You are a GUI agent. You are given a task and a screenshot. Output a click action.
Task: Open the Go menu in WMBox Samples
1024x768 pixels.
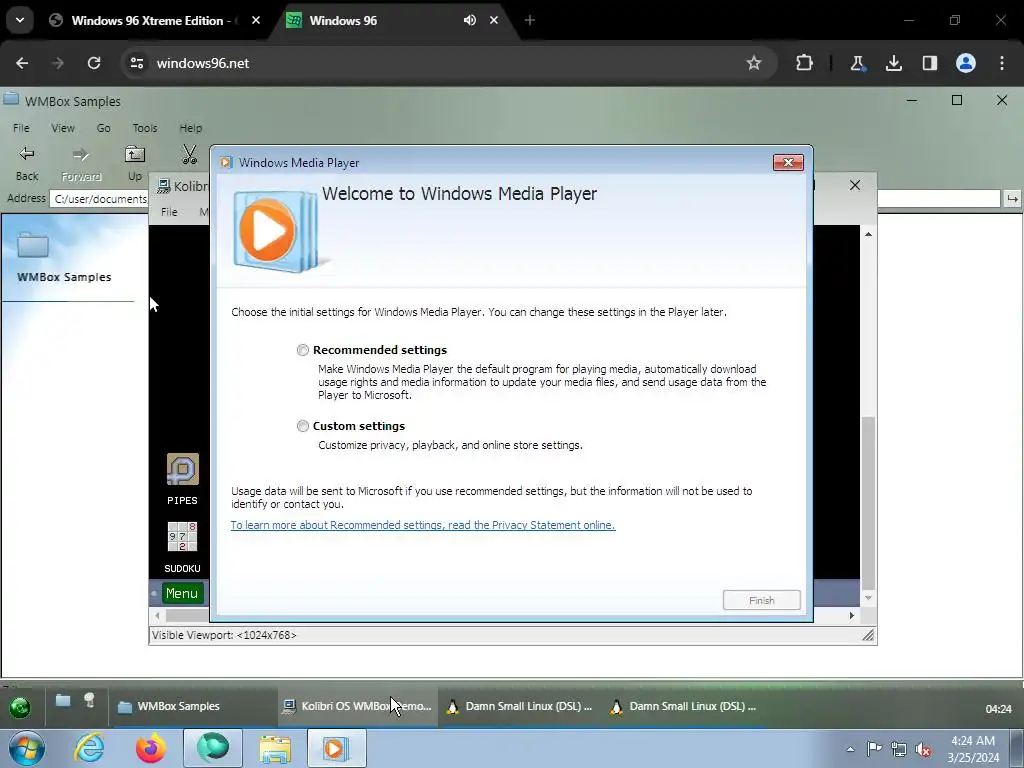[103, 128]
